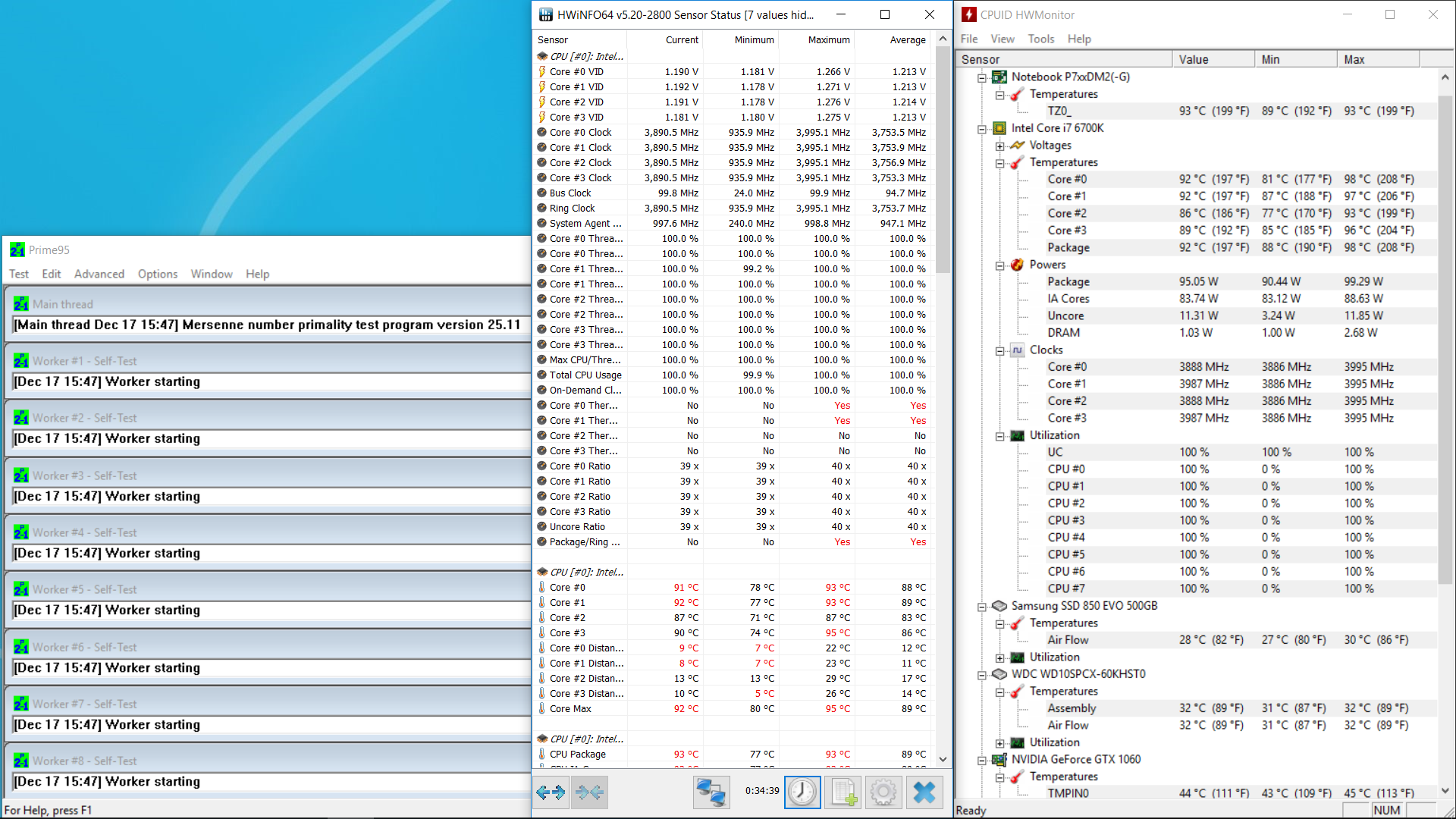Open the Options menu in Prime95
Viewport: 1456px width, 819px height.
(158, 274)
